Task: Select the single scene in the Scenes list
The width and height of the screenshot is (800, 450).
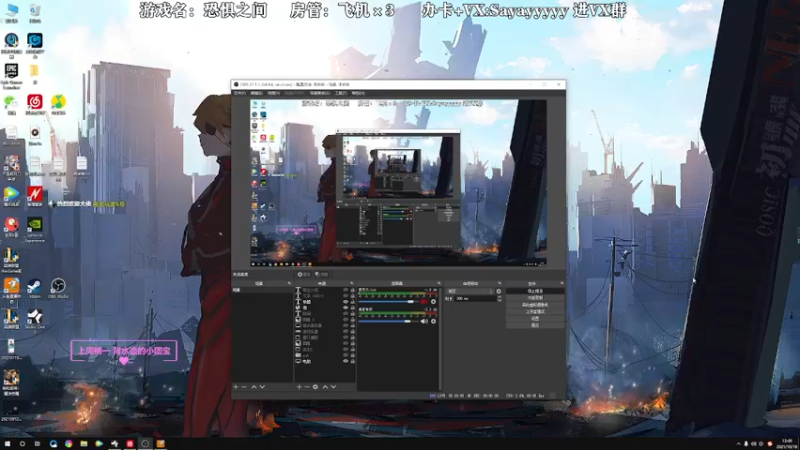Action: [x=262, y=290]
